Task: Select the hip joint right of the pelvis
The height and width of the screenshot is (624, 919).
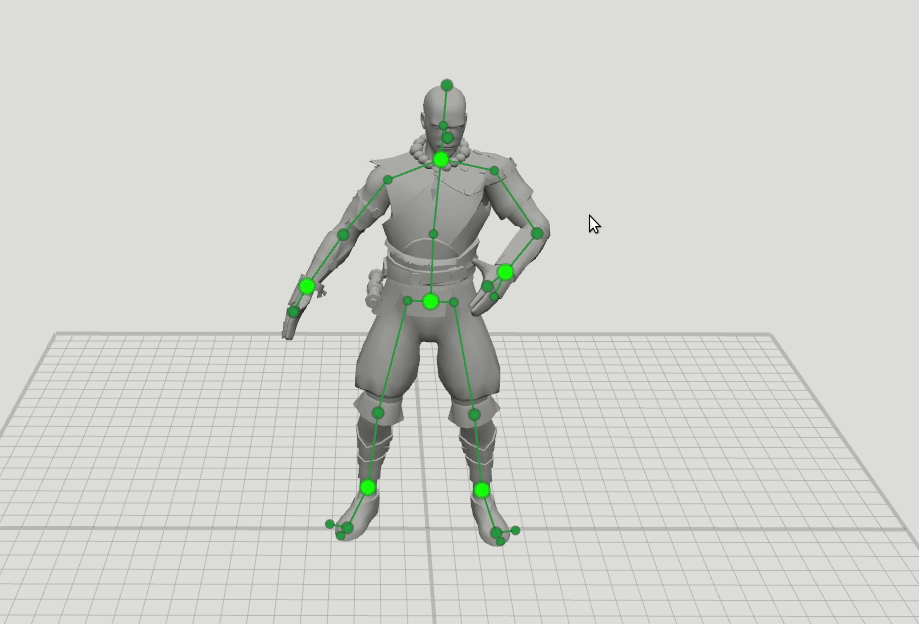Action: tap(454, 302)
